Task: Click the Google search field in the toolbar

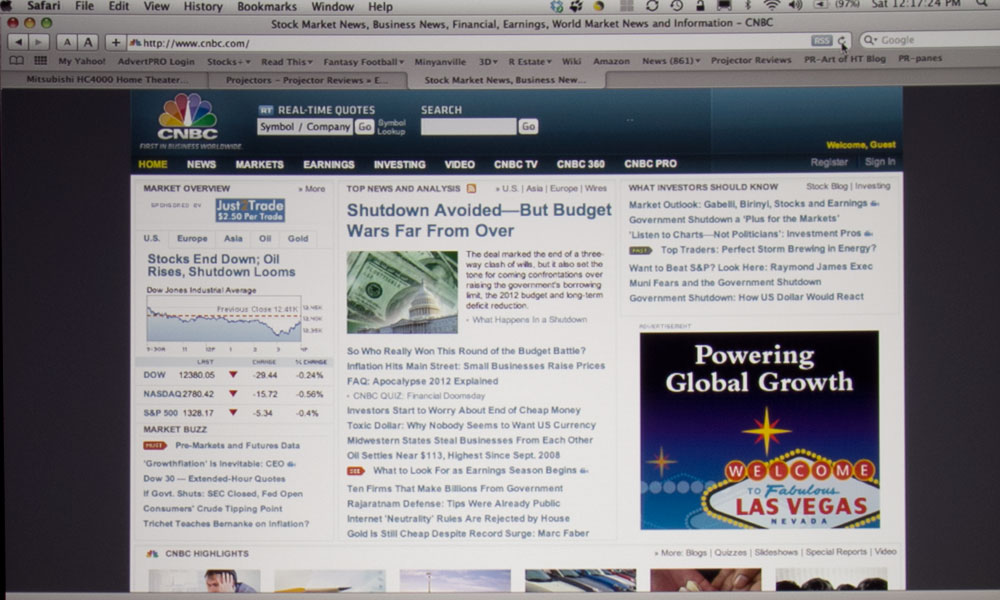Action: pos(931,40)
